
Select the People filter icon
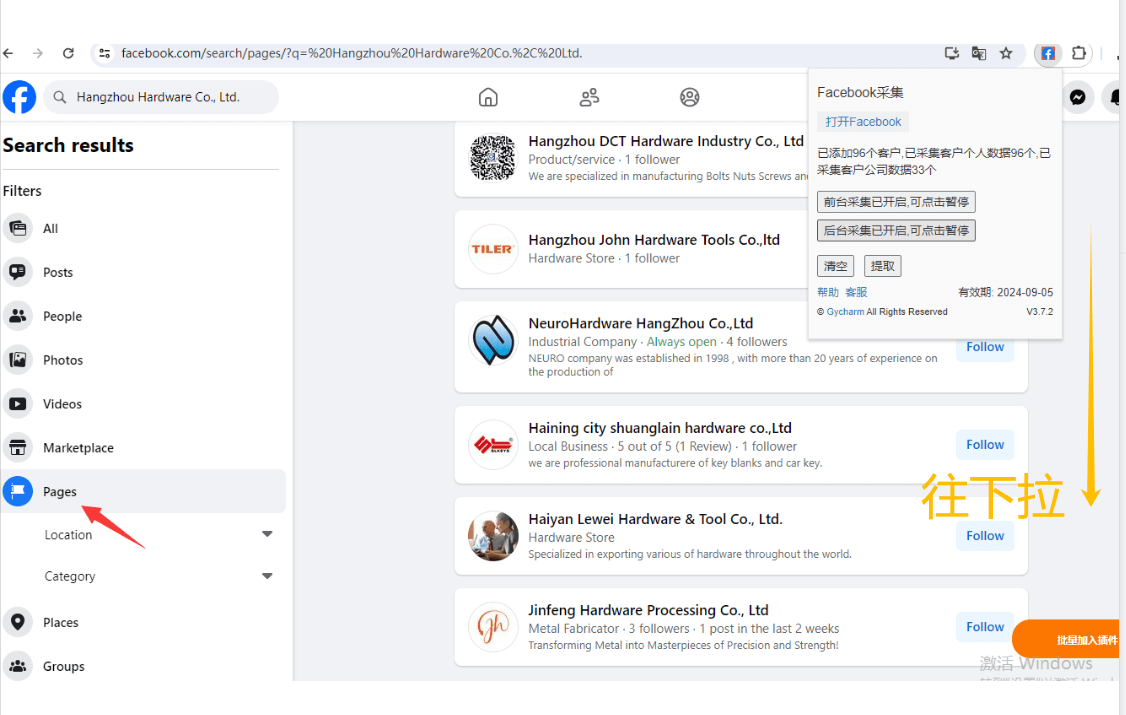(x=18, y=316)
